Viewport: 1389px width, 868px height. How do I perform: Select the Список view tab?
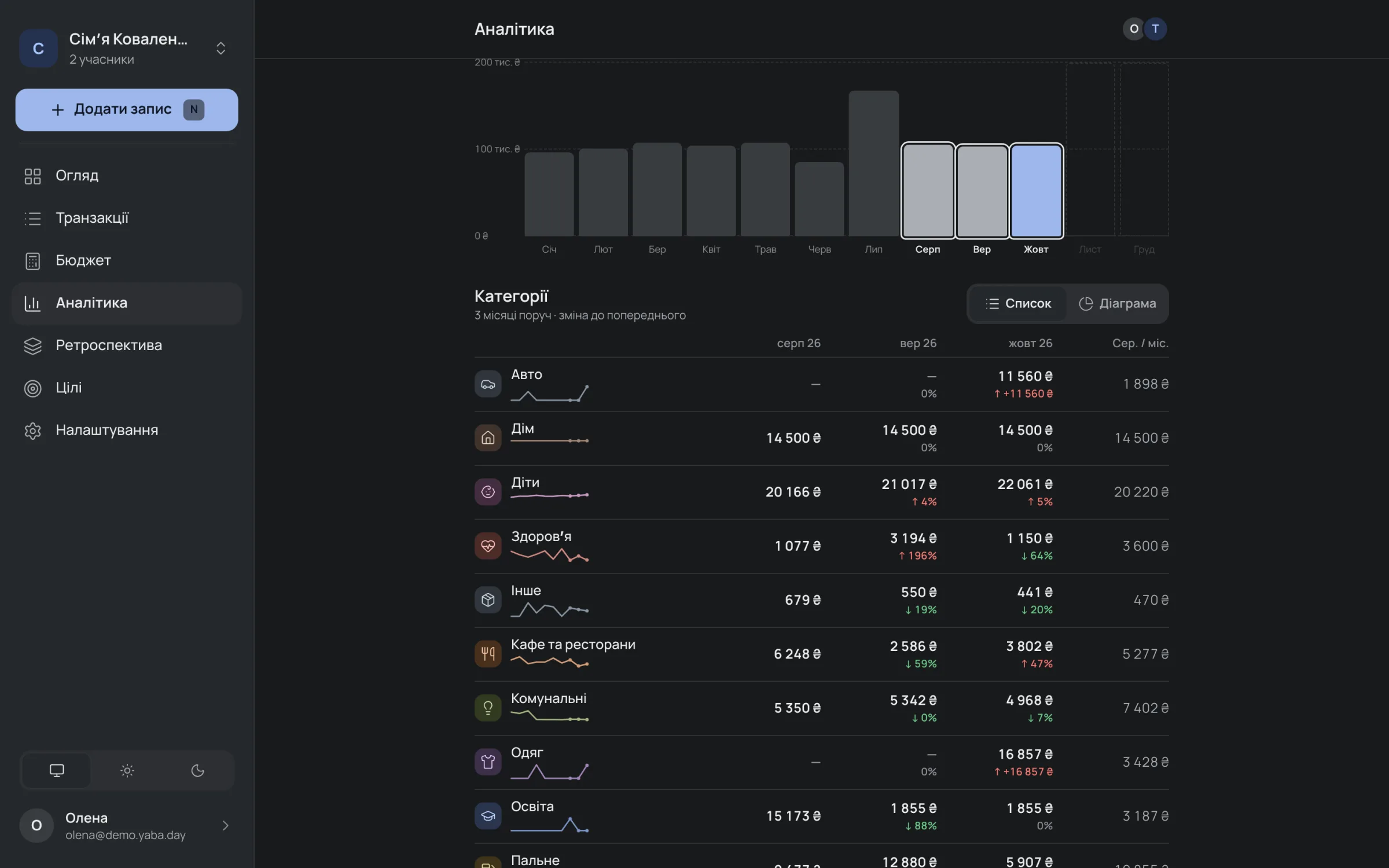pos(1018,303)
